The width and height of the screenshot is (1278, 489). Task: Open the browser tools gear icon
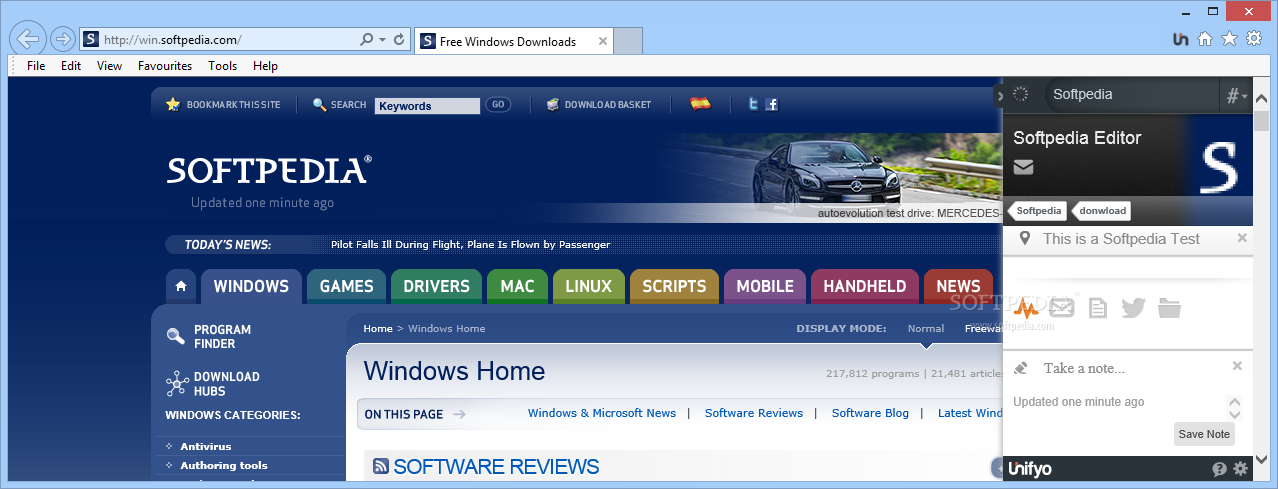[1254, 39]
